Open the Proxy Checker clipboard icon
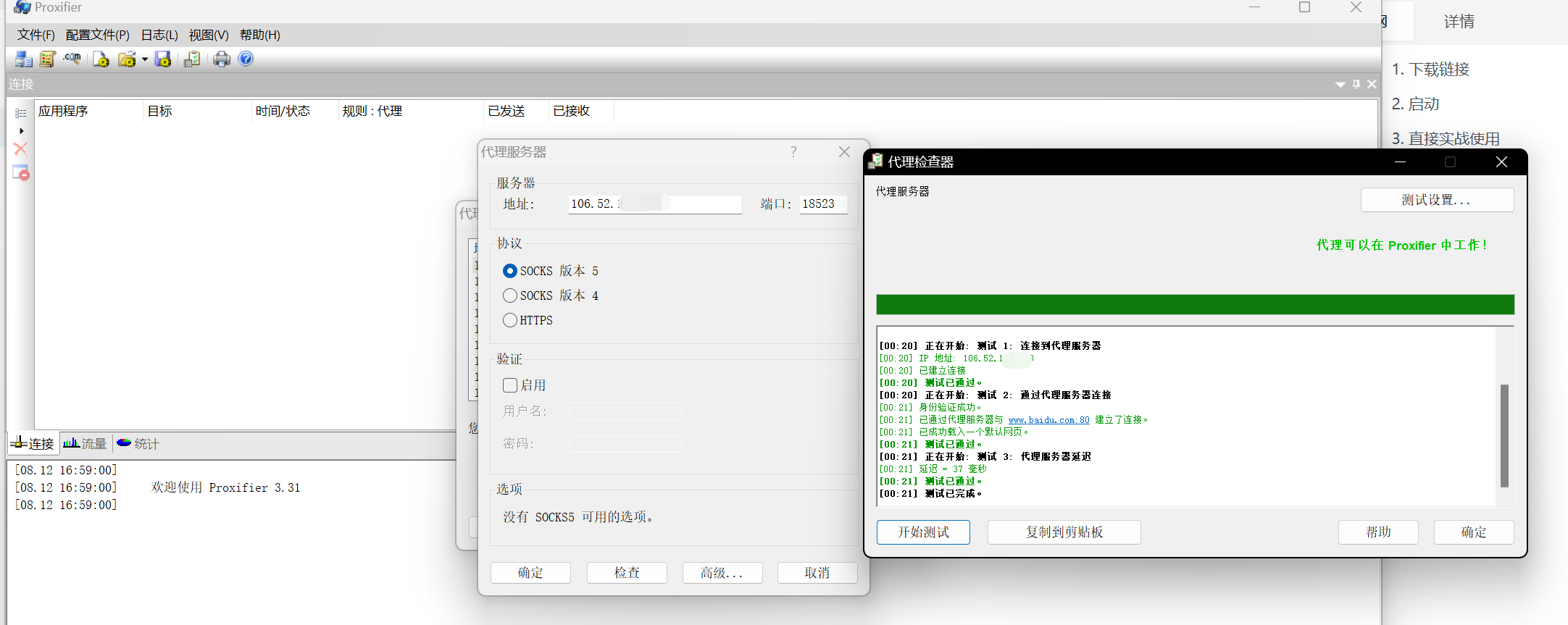The image size is (1568, 625). point(192,59)
